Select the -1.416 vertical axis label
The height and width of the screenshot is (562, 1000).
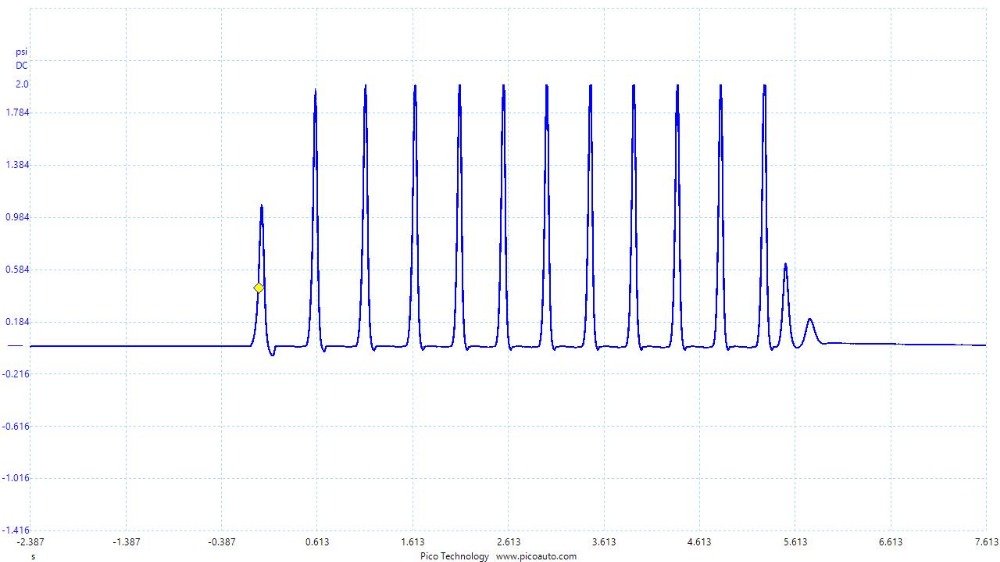[x=18, y=530]
